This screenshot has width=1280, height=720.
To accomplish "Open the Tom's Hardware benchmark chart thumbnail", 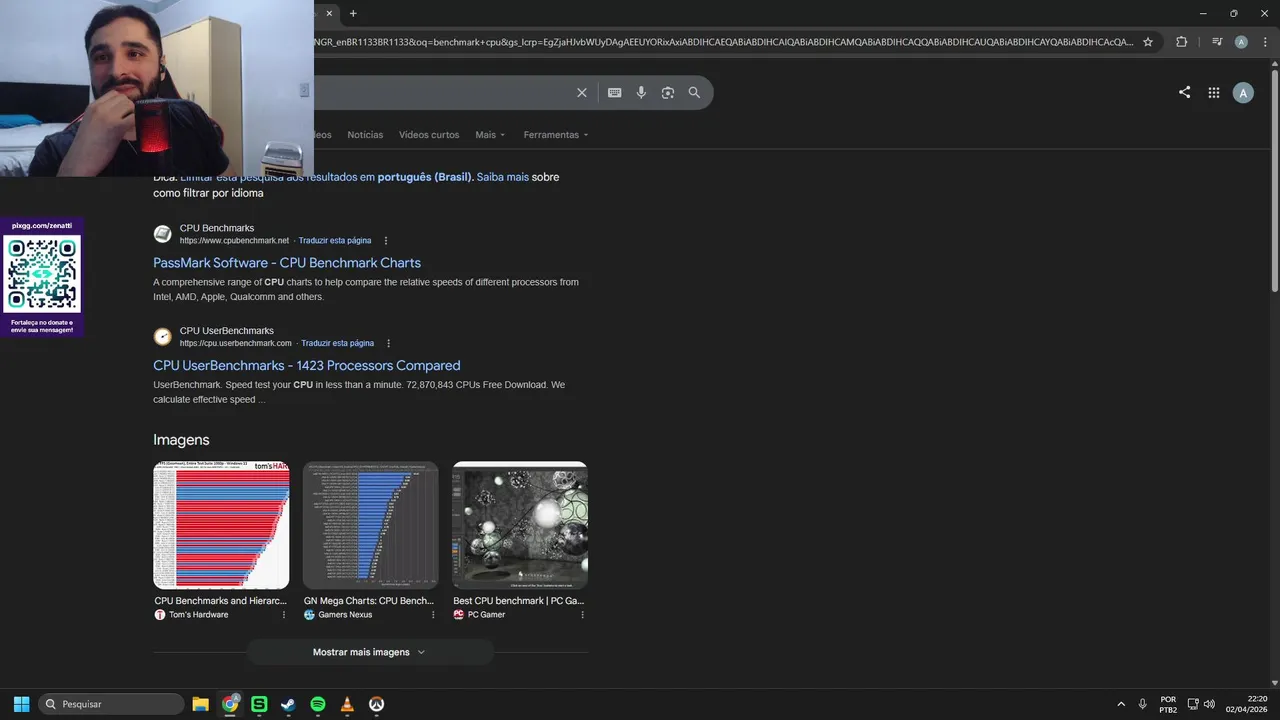I will tap(221, 525).
